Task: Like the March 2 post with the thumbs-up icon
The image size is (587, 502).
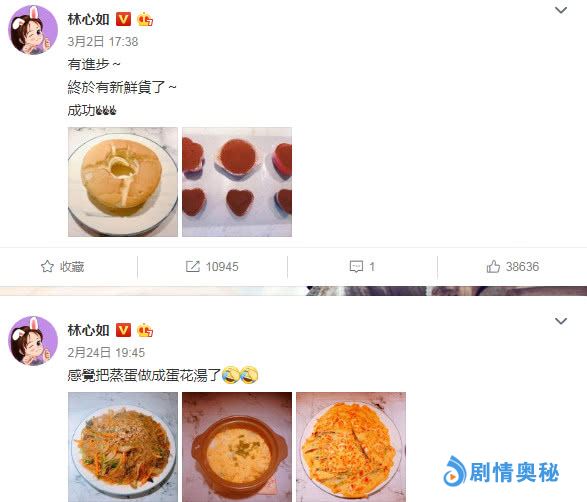Action: [x=493, y=267]
